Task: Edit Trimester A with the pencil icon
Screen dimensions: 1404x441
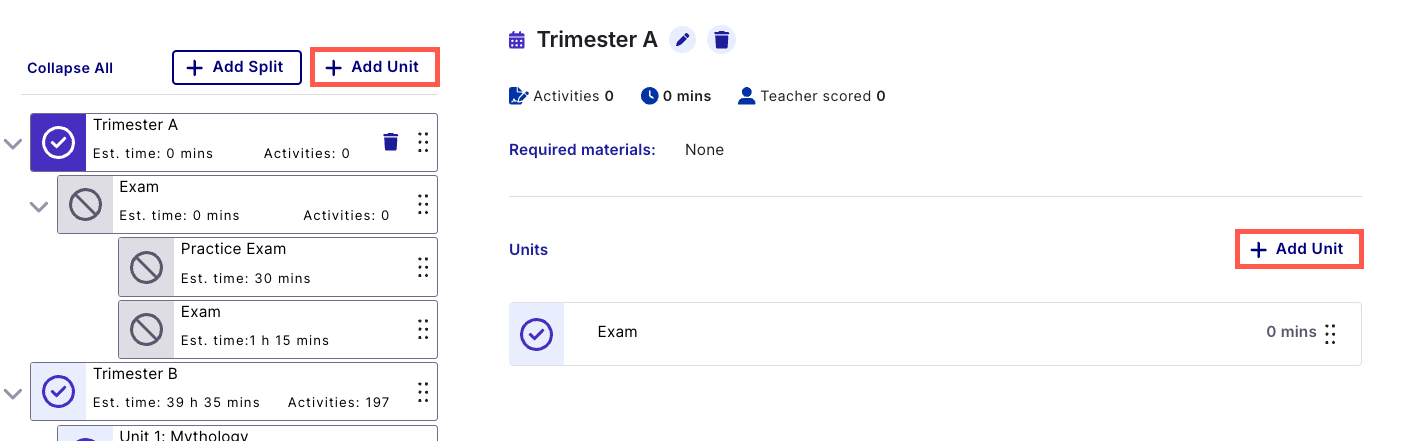Action: pyautogui.click(x=682, y=40)
